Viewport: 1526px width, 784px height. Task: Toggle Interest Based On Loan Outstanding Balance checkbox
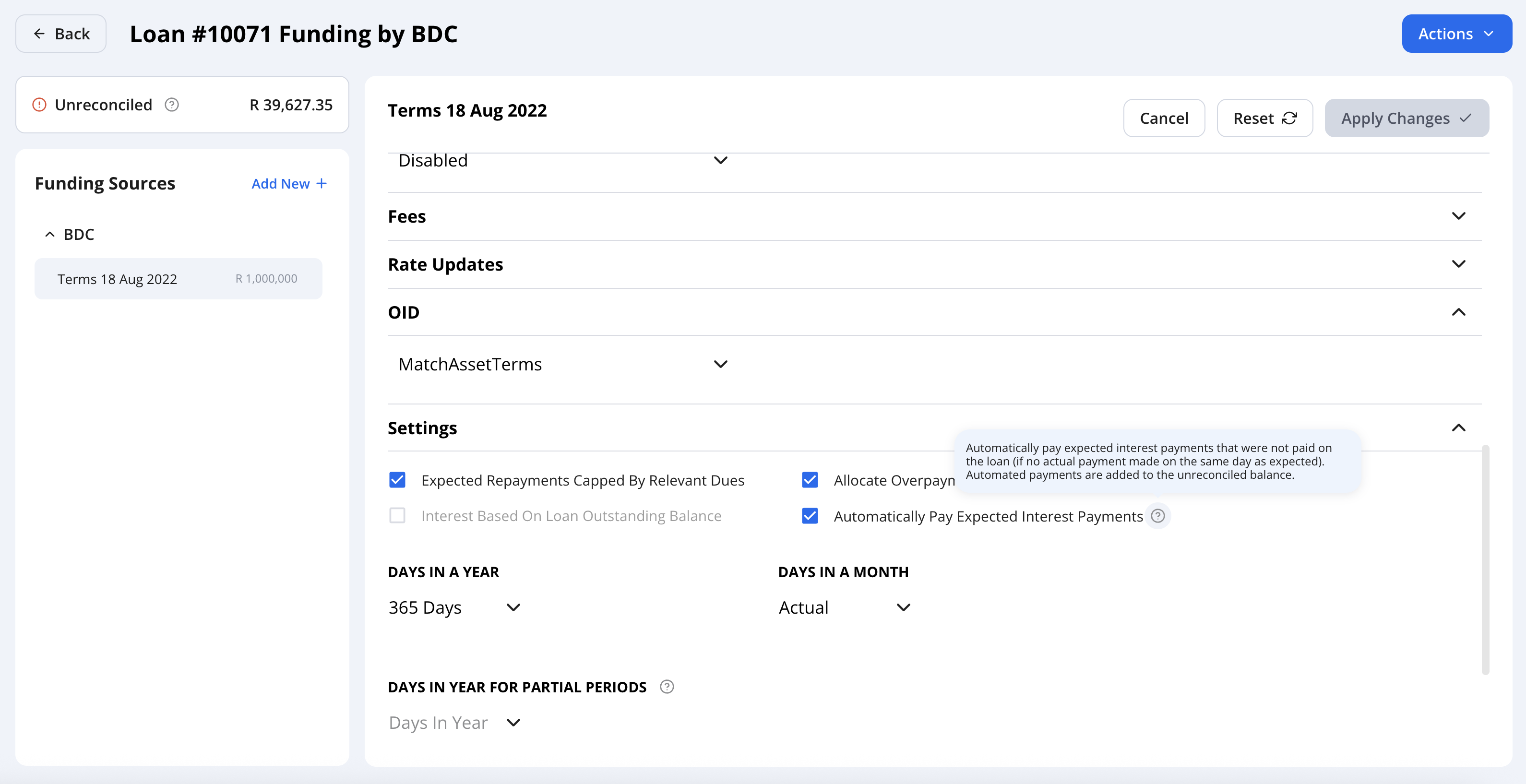pyautogui.click(x=397, y=516)
